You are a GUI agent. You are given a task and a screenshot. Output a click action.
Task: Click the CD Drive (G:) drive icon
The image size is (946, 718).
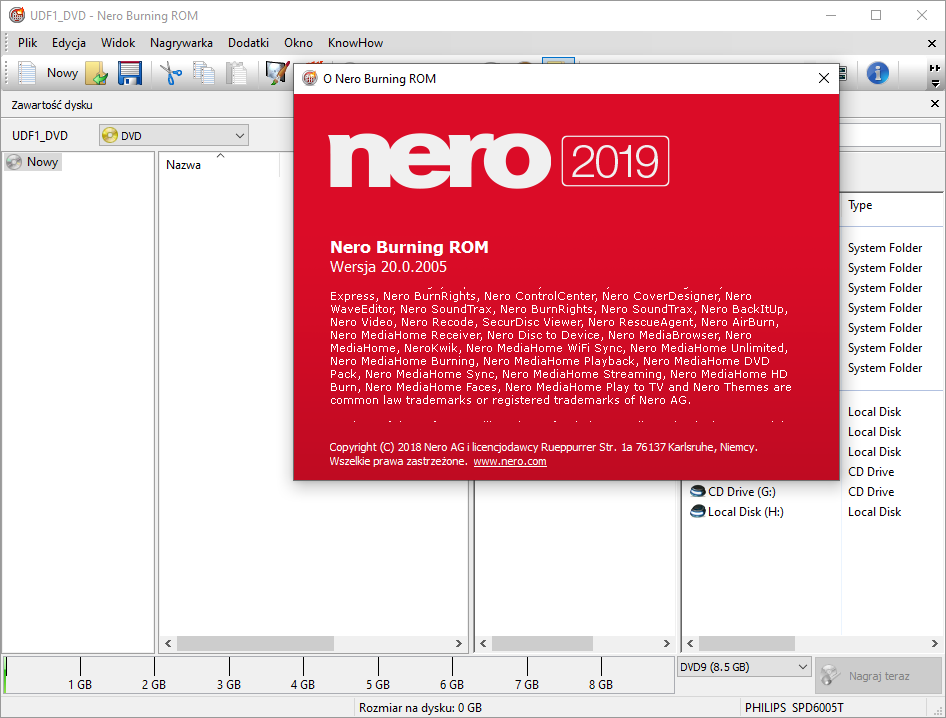(x=698, y=492)
